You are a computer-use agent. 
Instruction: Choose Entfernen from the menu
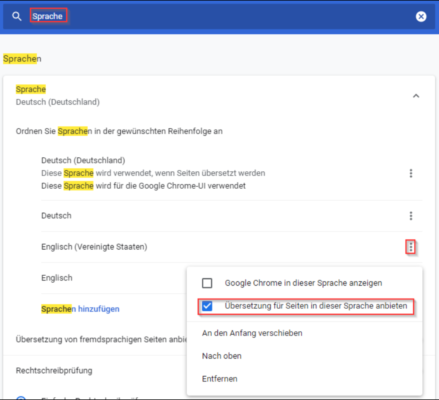click(x=219, y=379)
